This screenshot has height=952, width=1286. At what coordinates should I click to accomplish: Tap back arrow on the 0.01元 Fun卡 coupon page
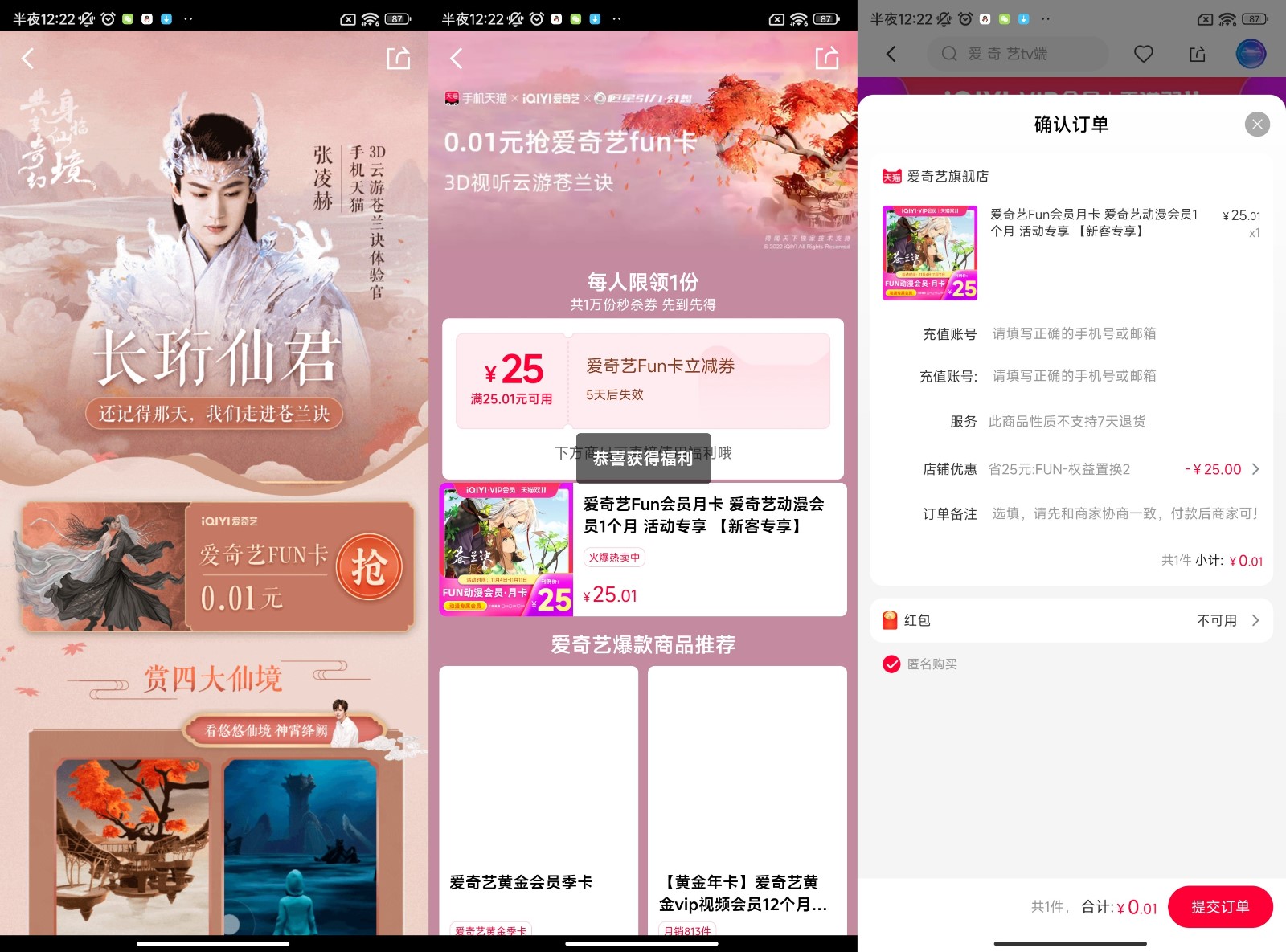click(x=457, y=59)
